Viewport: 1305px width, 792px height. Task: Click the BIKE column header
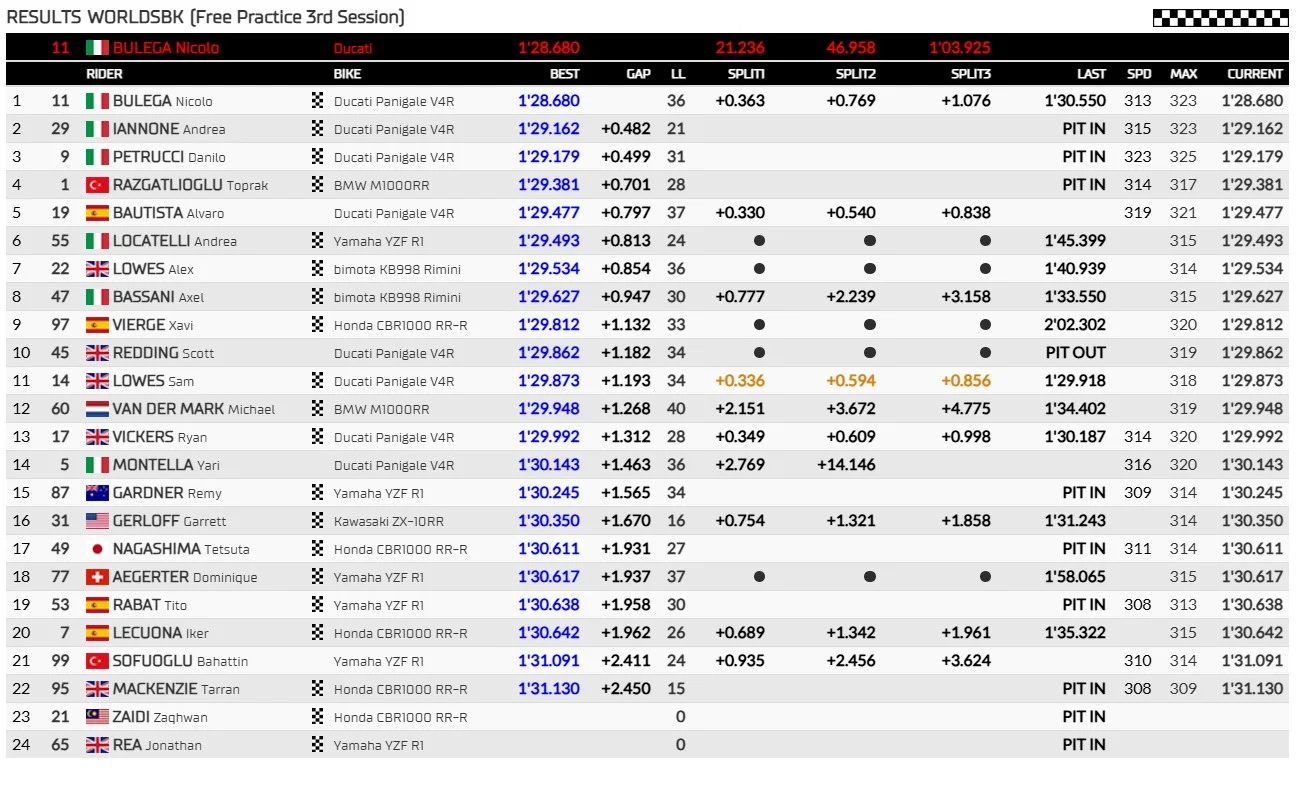point(347,74)
